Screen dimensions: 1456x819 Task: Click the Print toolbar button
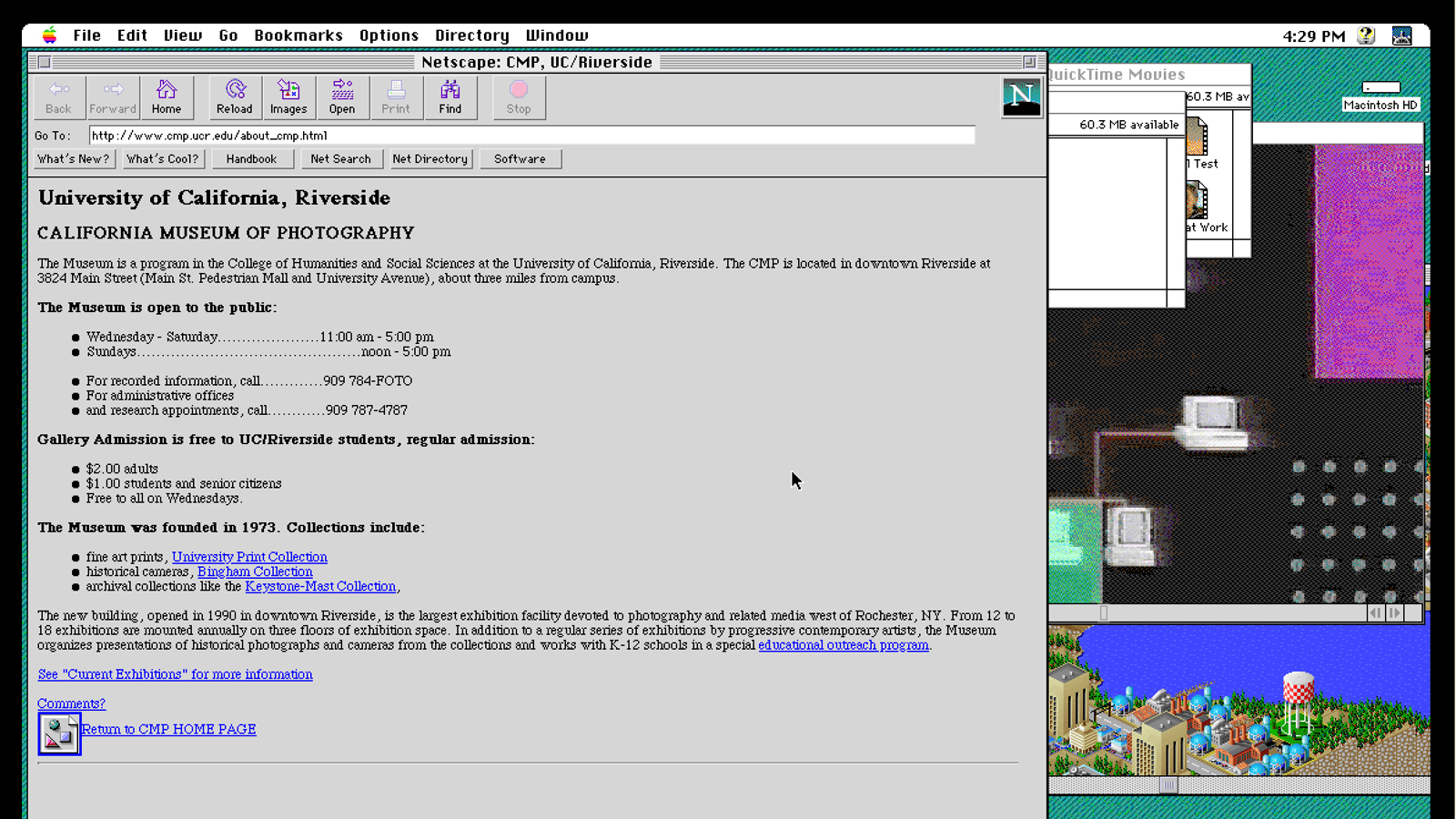[396, 97]
